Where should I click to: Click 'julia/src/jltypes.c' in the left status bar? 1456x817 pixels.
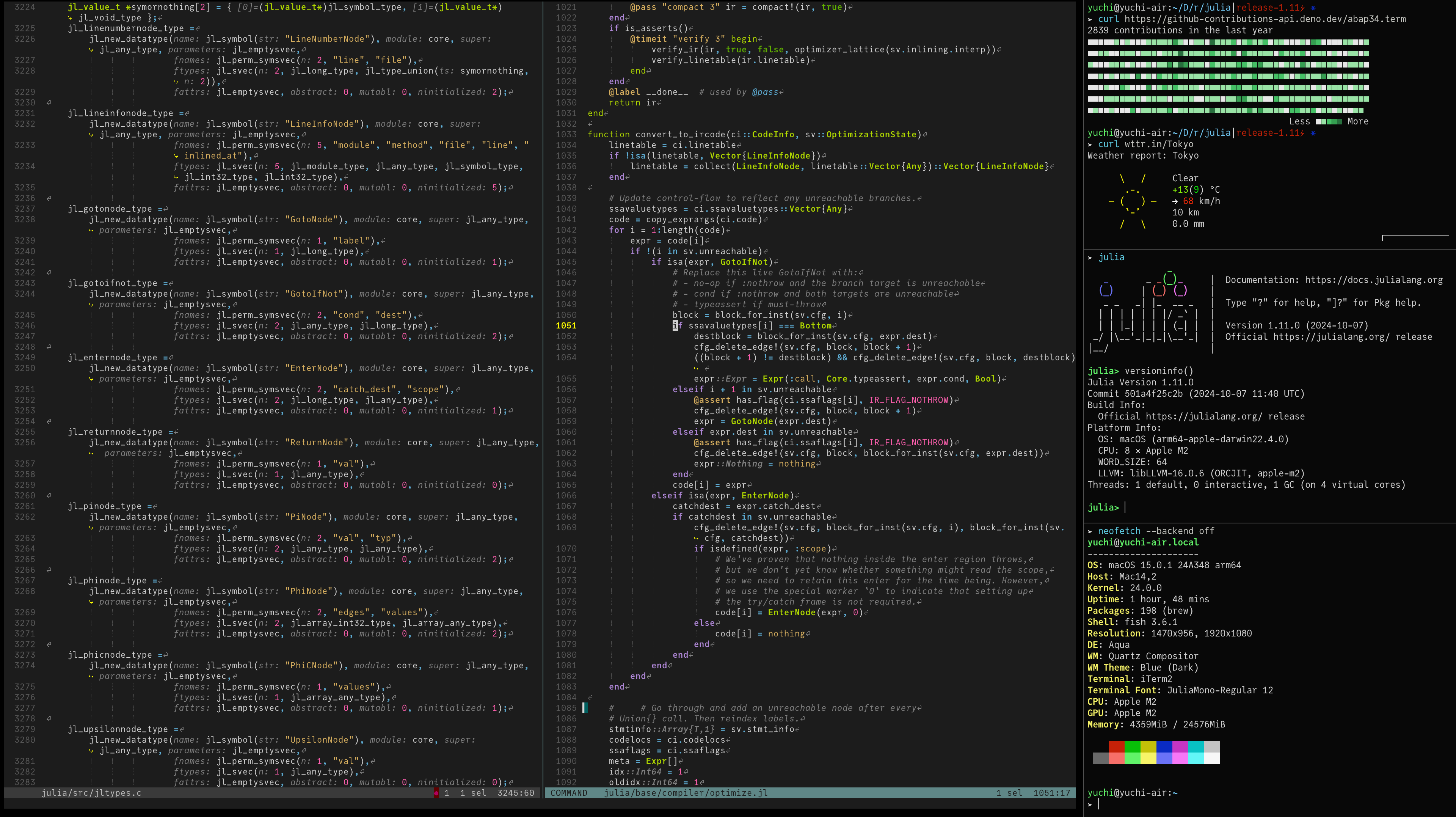91,793
